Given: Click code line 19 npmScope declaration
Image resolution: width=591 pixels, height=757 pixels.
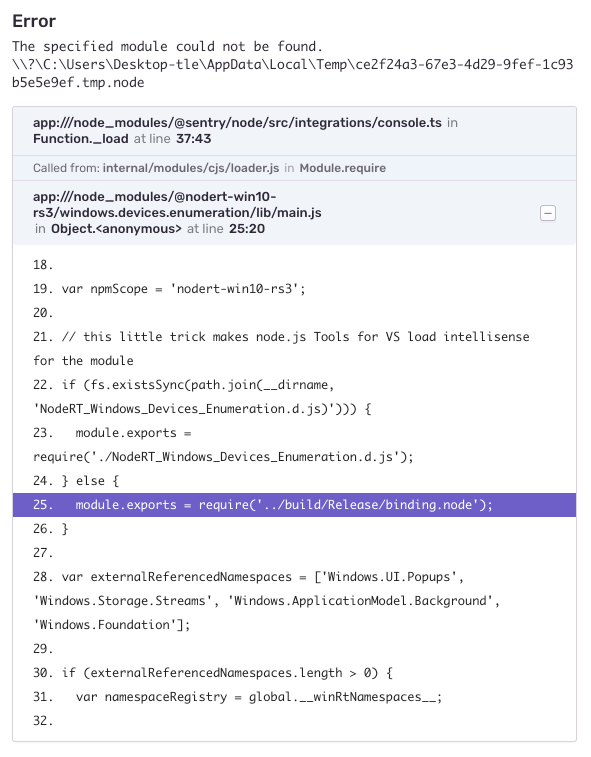Looking at the screenshot, I should (x=169, y=289).
